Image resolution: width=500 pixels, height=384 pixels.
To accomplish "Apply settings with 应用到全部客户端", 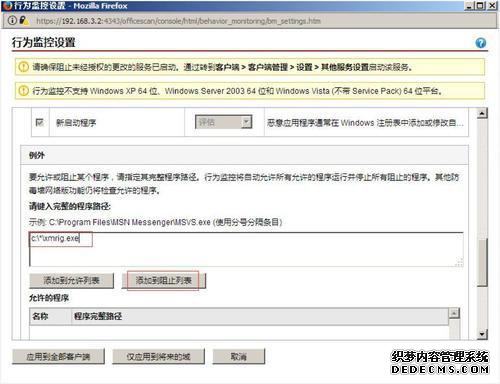I will (58, 357).
